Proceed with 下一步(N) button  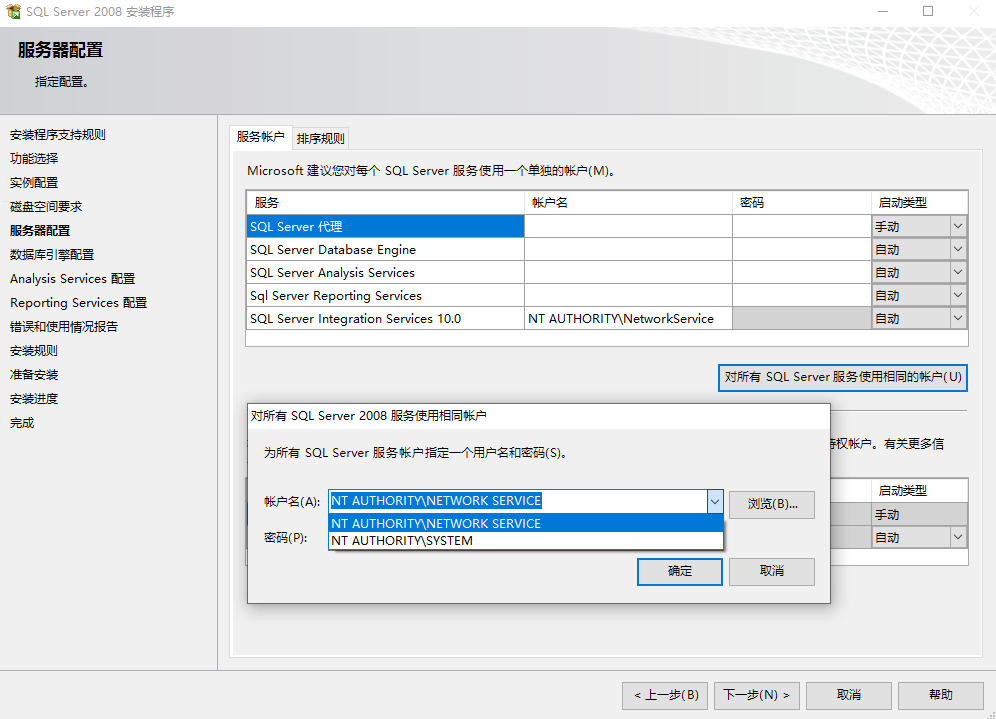[x=757, y=695]
